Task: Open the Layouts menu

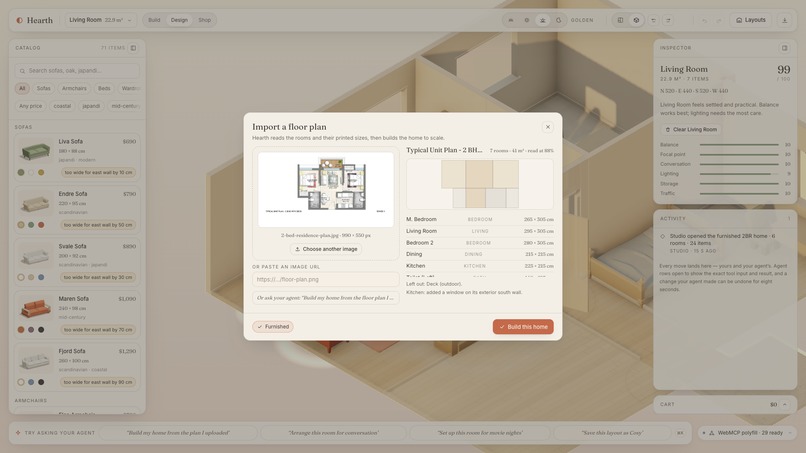Action: pyautogui.click(x=751, y=20)
